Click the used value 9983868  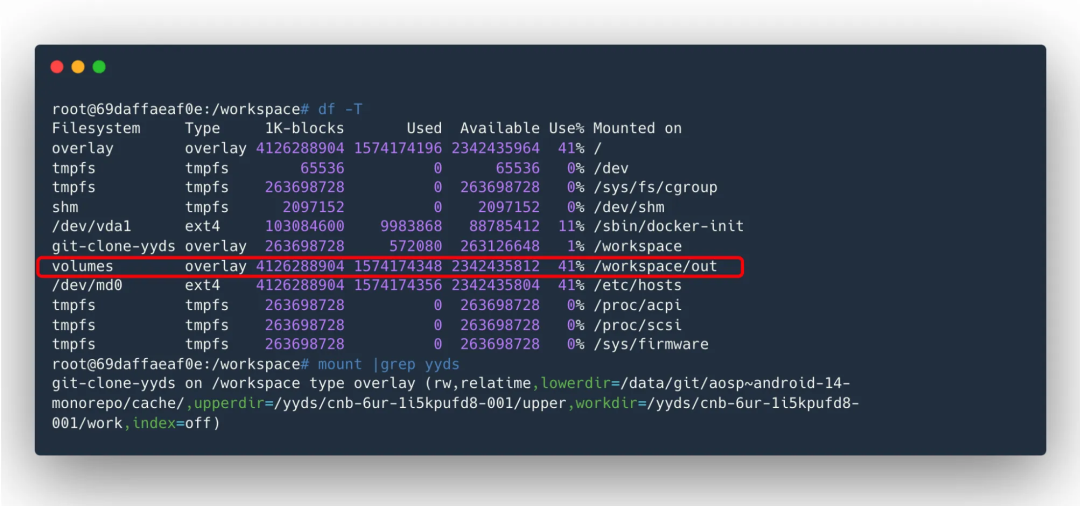pyautogui.click(x=411, y=226)
